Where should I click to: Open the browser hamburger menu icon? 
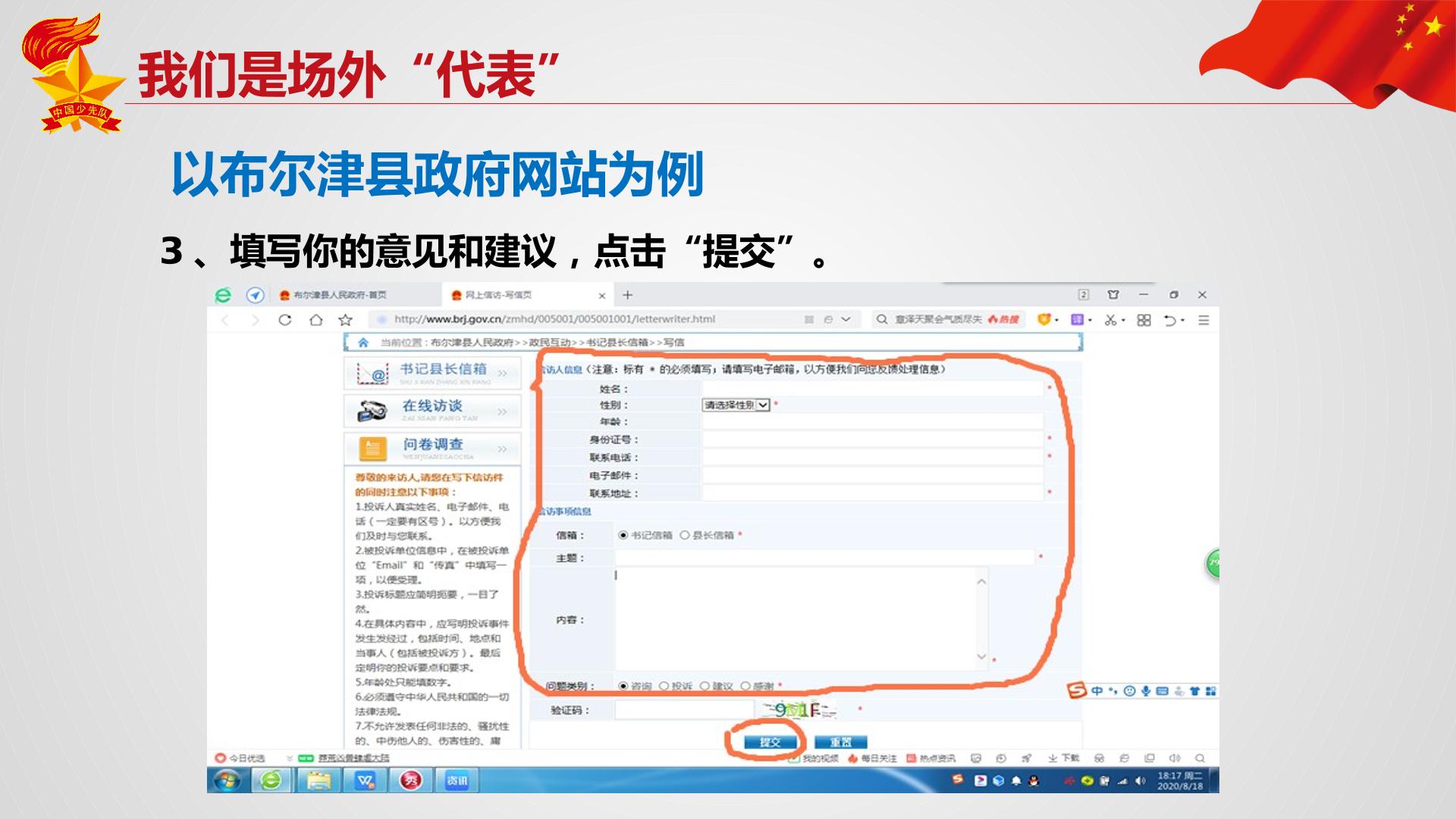pyautogui.click(x=1203, y=320)
